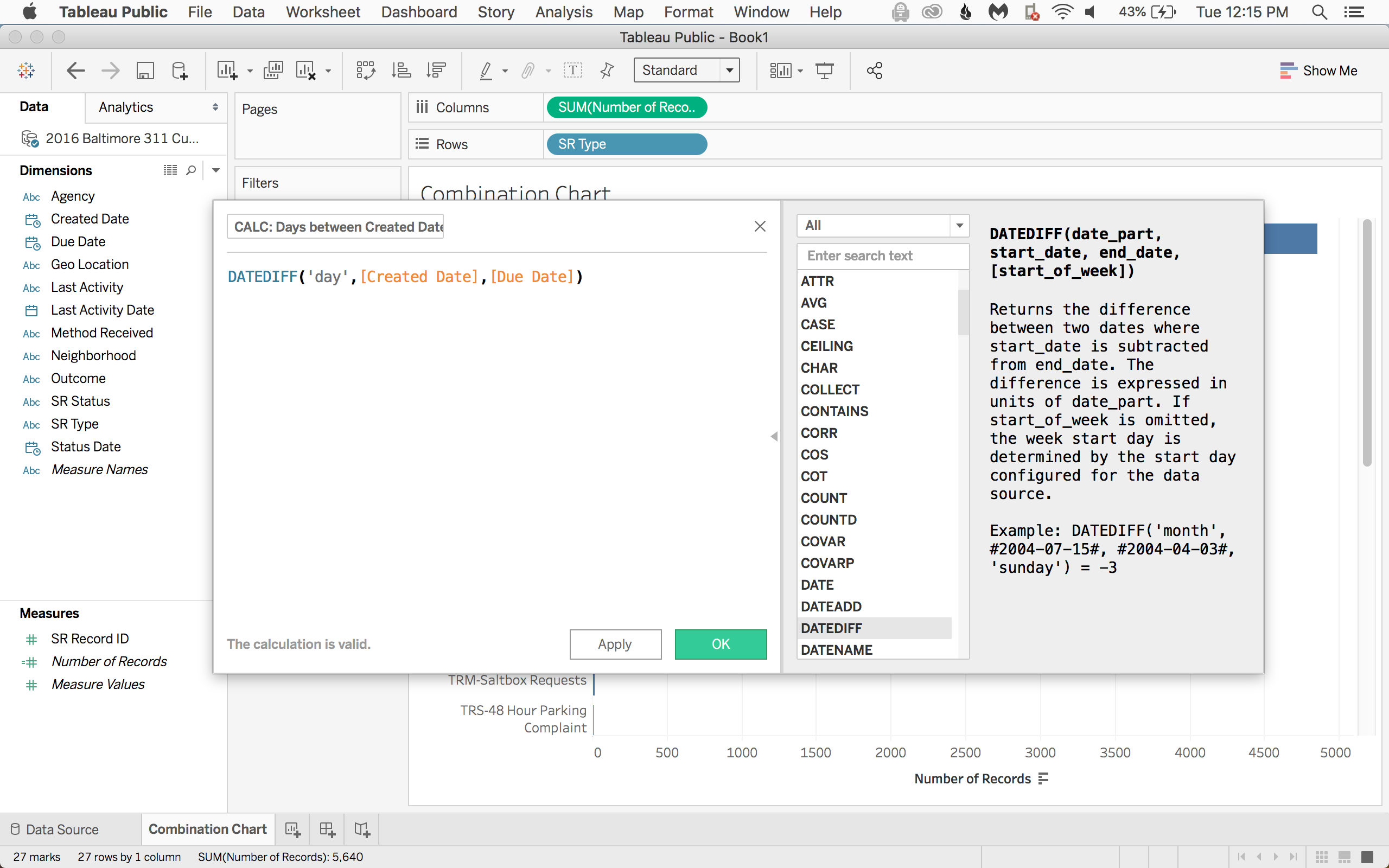The height and width of the screenshot is (868, 1389).
Task: Click the SR Type pill in Rows
Action: click(x=627, y=144)
